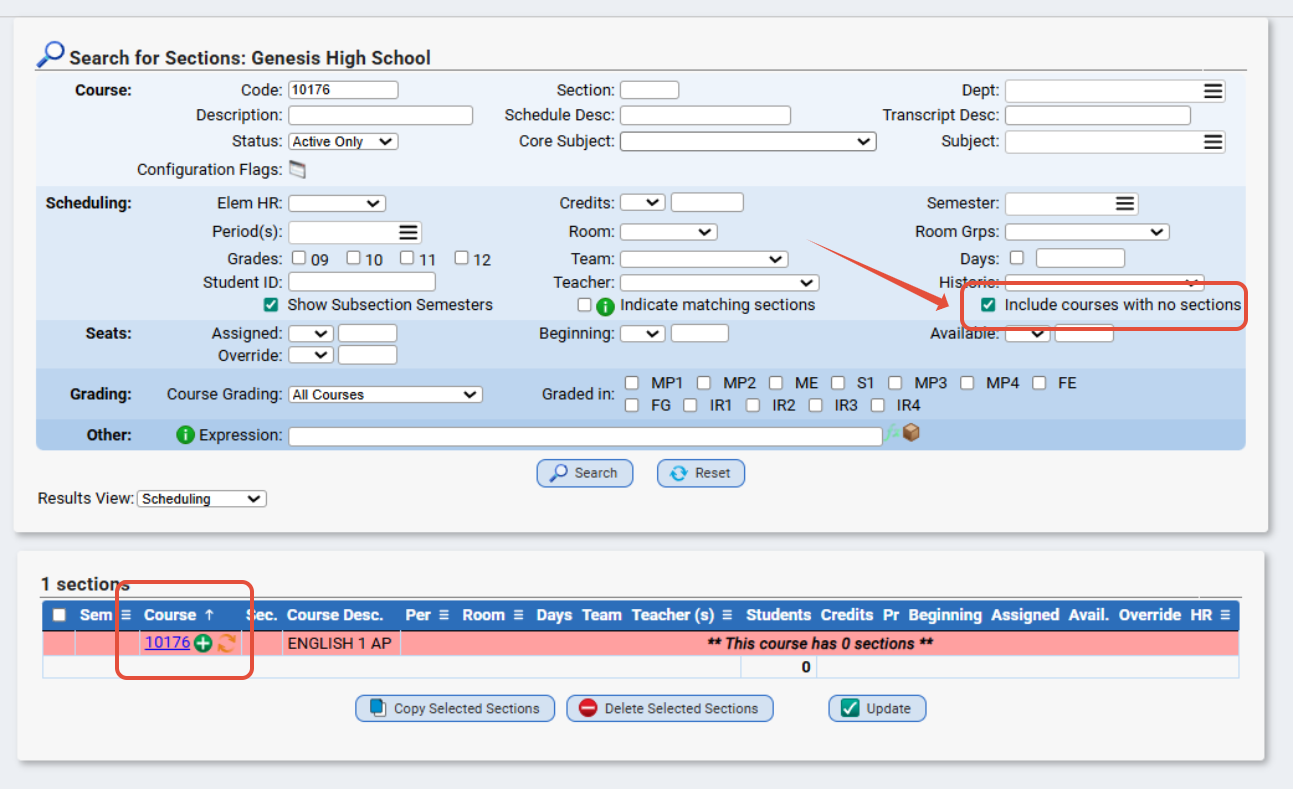Open the Room Grps dropdown
1293x789 pixels.
click(1087, 232)
